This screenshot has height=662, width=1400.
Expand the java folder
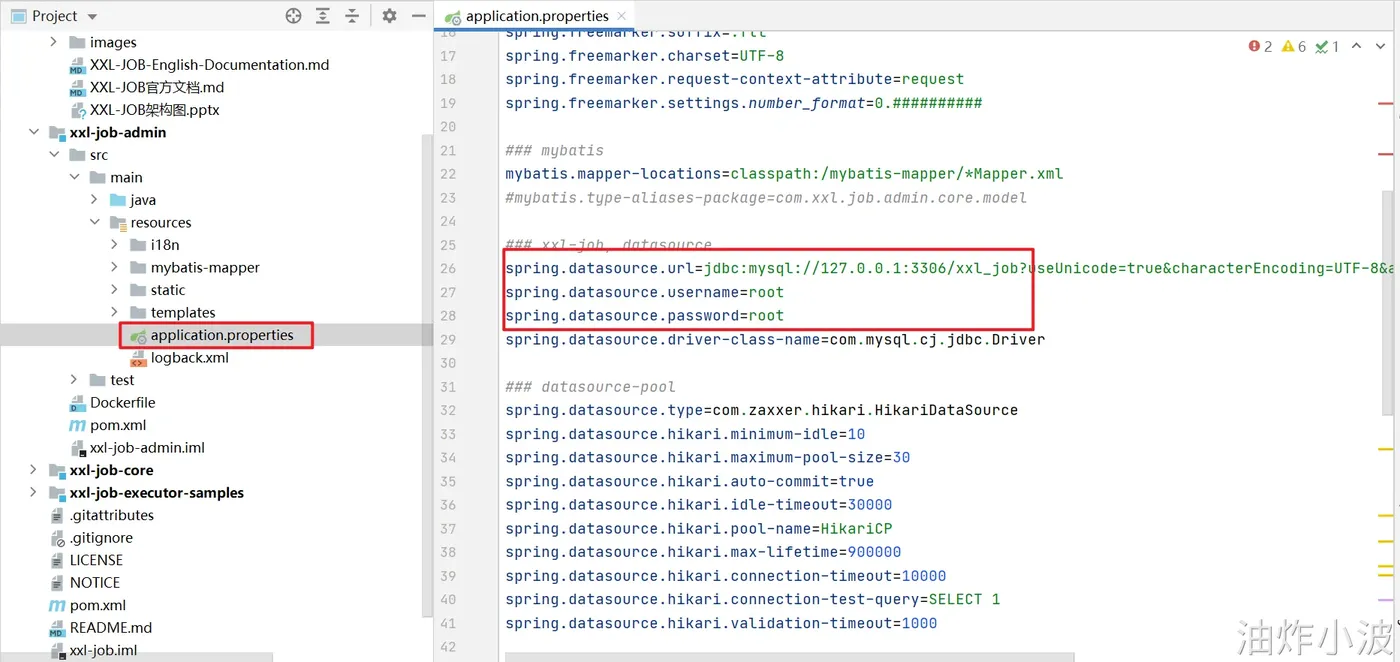pyautogui.click(x=95, y=200)
